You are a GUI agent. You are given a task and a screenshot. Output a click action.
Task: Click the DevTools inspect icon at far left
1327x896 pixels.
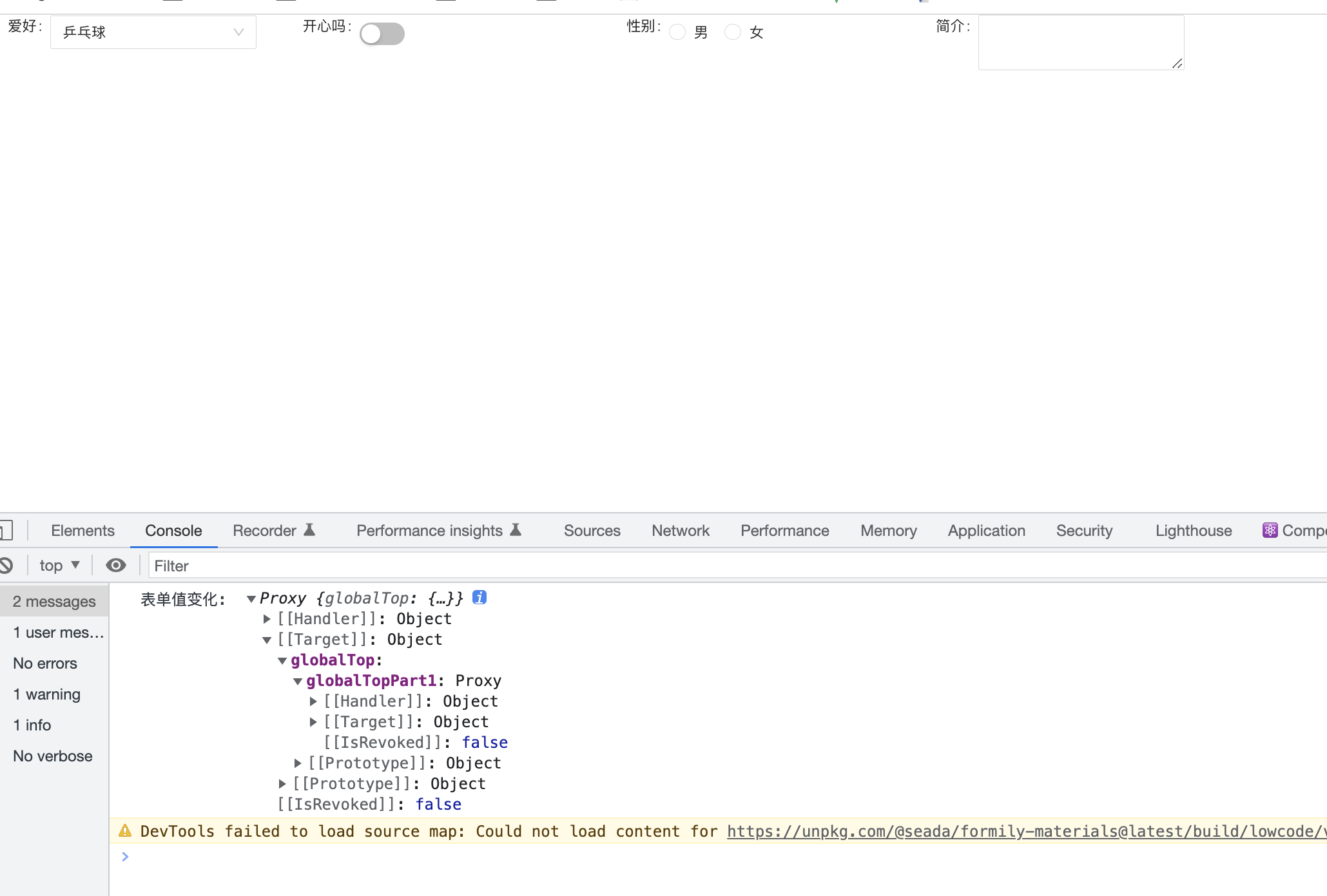6,529
